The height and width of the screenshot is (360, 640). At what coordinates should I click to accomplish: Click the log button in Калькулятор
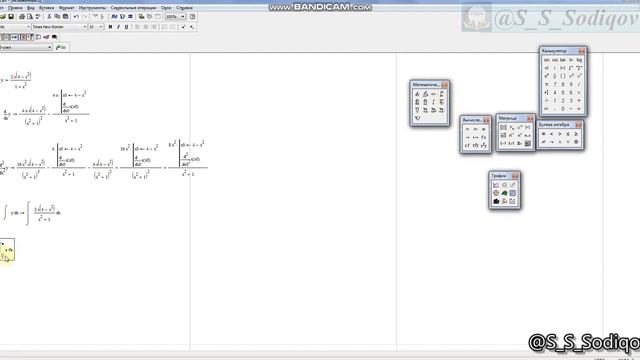click(x=579, y=60)
